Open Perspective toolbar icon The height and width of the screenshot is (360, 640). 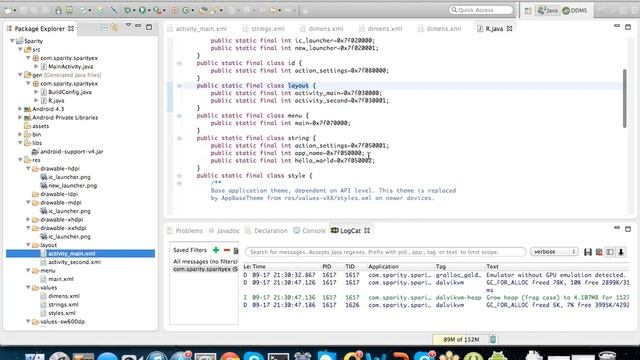click(x=528, y=11)
